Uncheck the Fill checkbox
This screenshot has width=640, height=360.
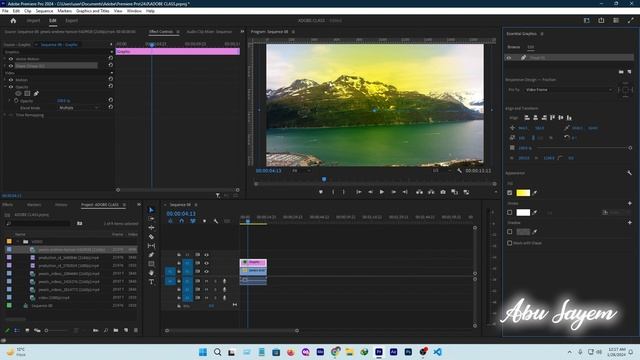[x=509, y=193]
